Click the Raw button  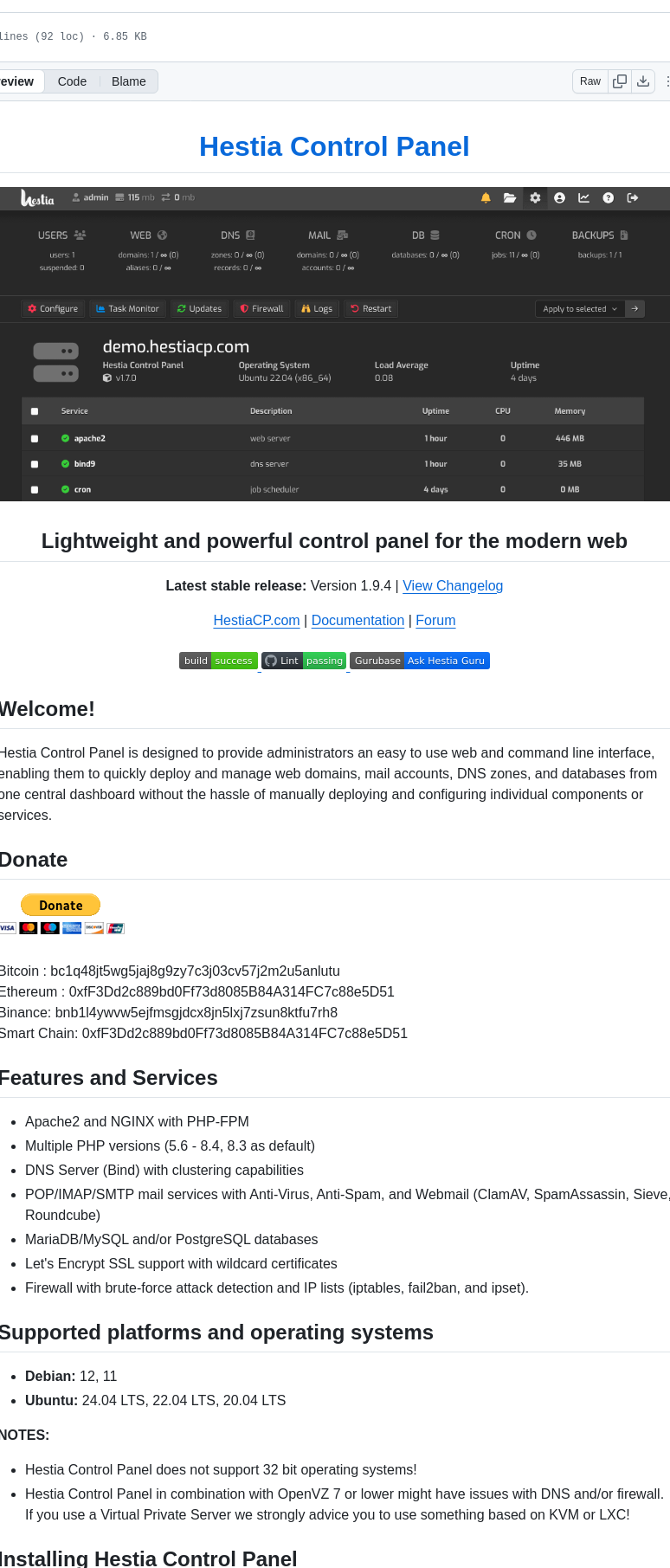(590, 81)
